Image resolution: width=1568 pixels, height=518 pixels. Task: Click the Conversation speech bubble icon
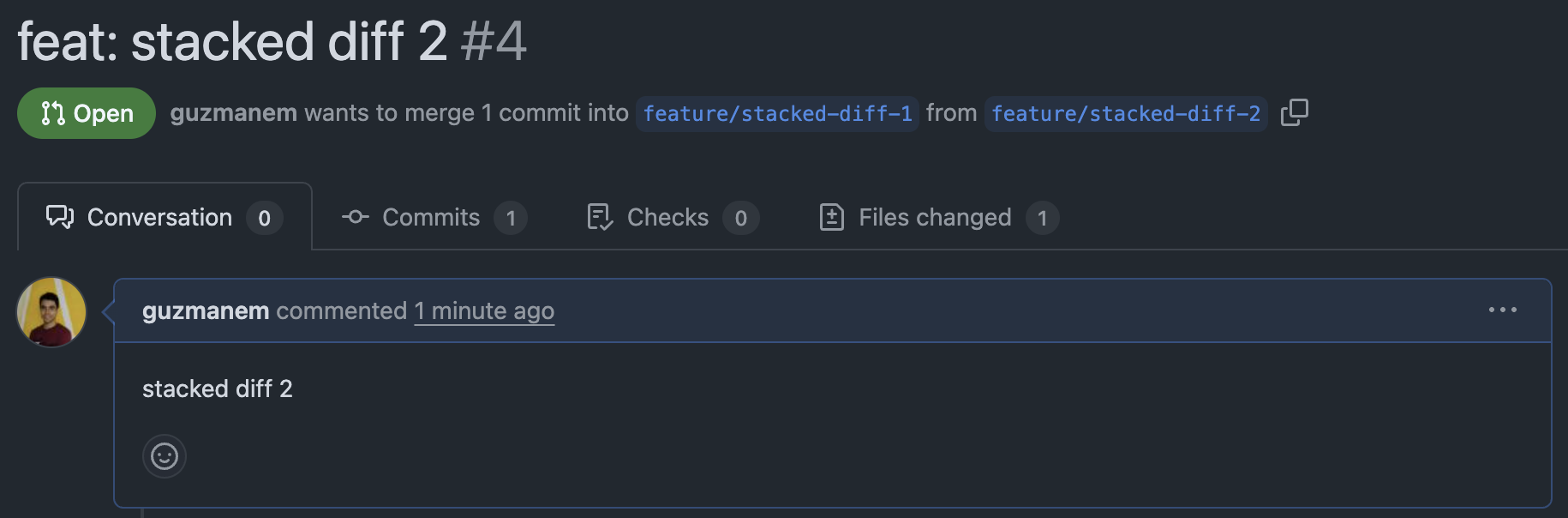(60, 217)
